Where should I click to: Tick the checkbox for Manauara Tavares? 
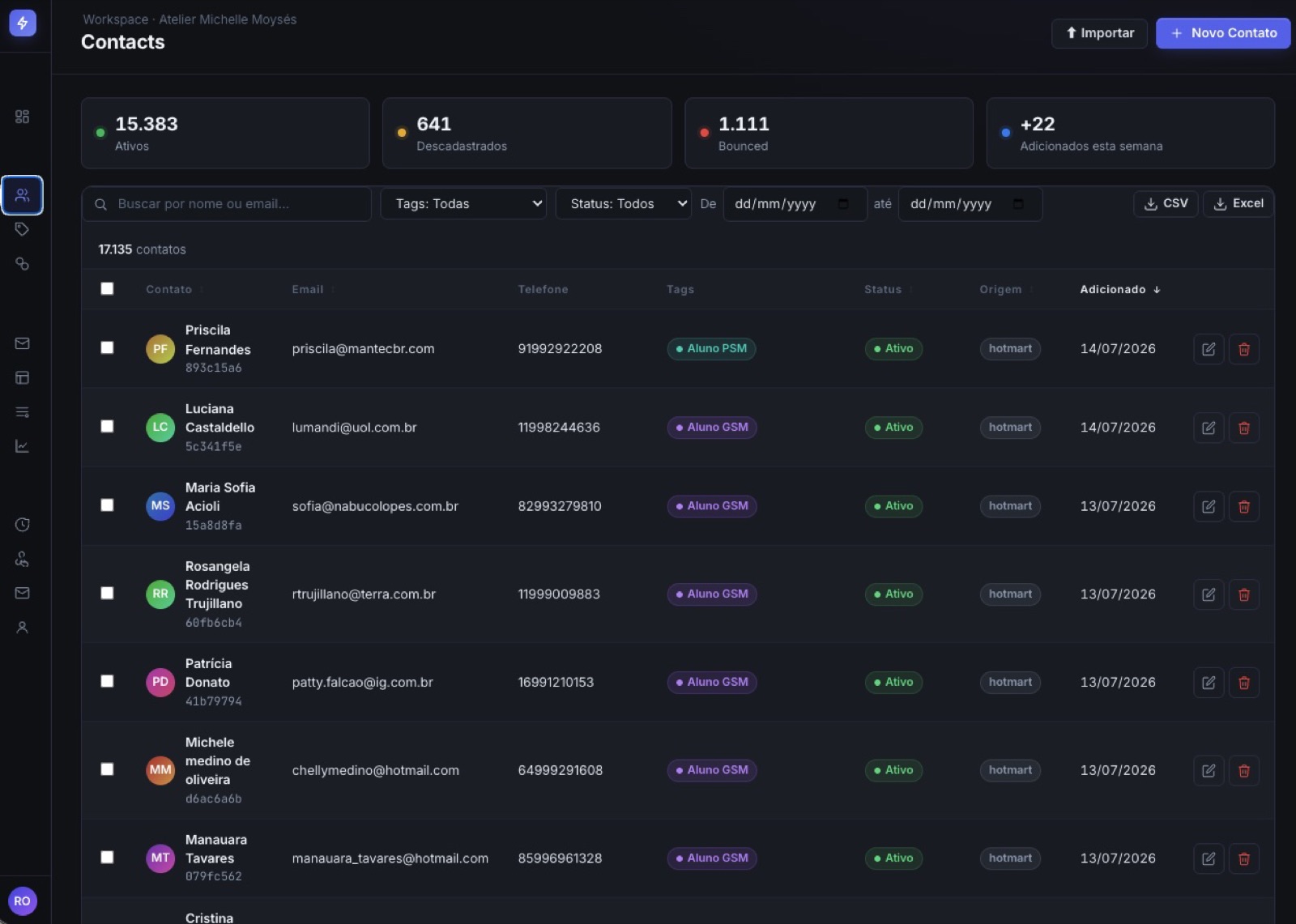coord(107,857)
